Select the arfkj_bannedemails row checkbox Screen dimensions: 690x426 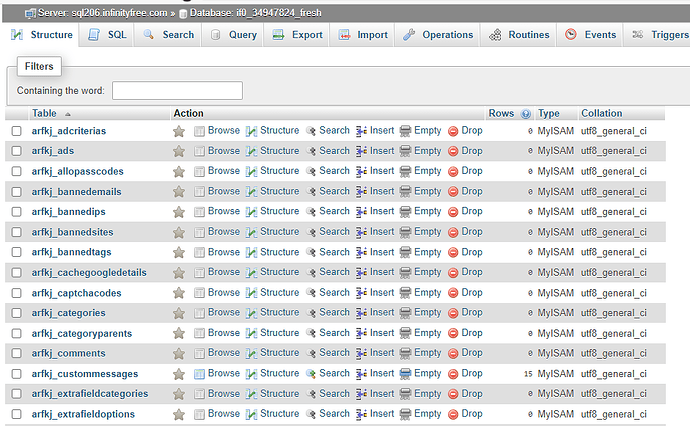(x=16, y=192)
